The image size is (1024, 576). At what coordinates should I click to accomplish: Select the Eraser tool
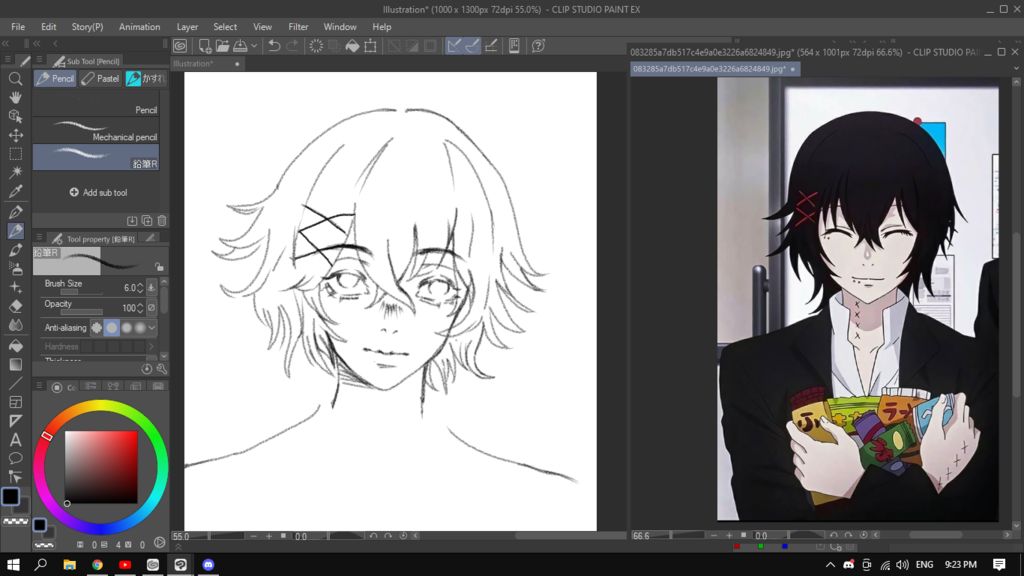coord(15,306)
